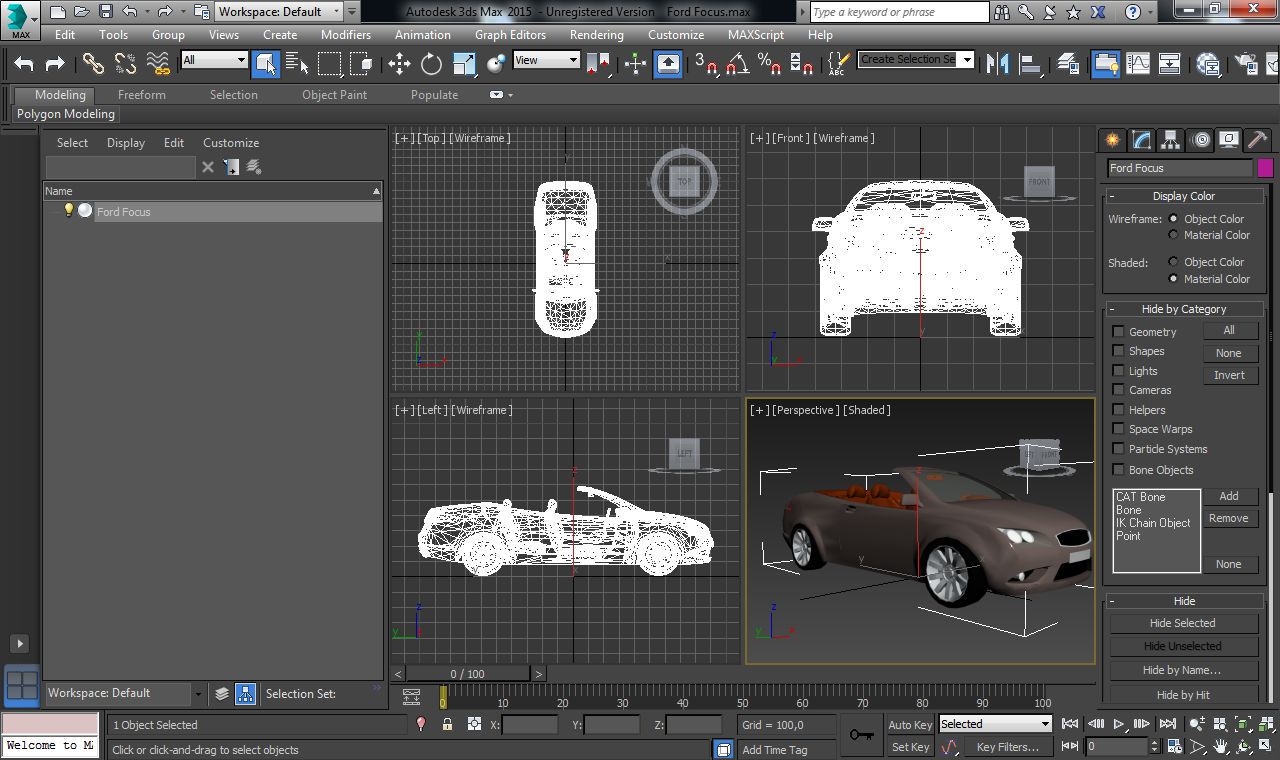
Task: Enable the Space Warps hide checkbox
Action: coord(1118,429)
